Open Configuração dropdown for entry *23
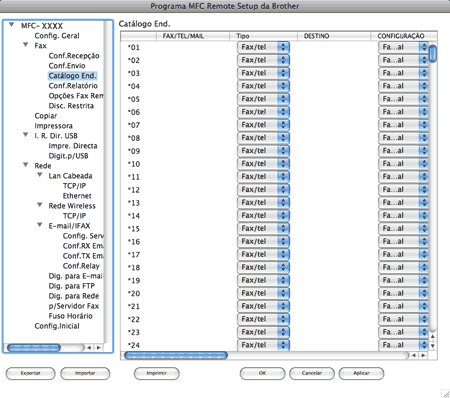Image resolution: width=450 pixels, height=398 pixels. click(x=403, y=332)
